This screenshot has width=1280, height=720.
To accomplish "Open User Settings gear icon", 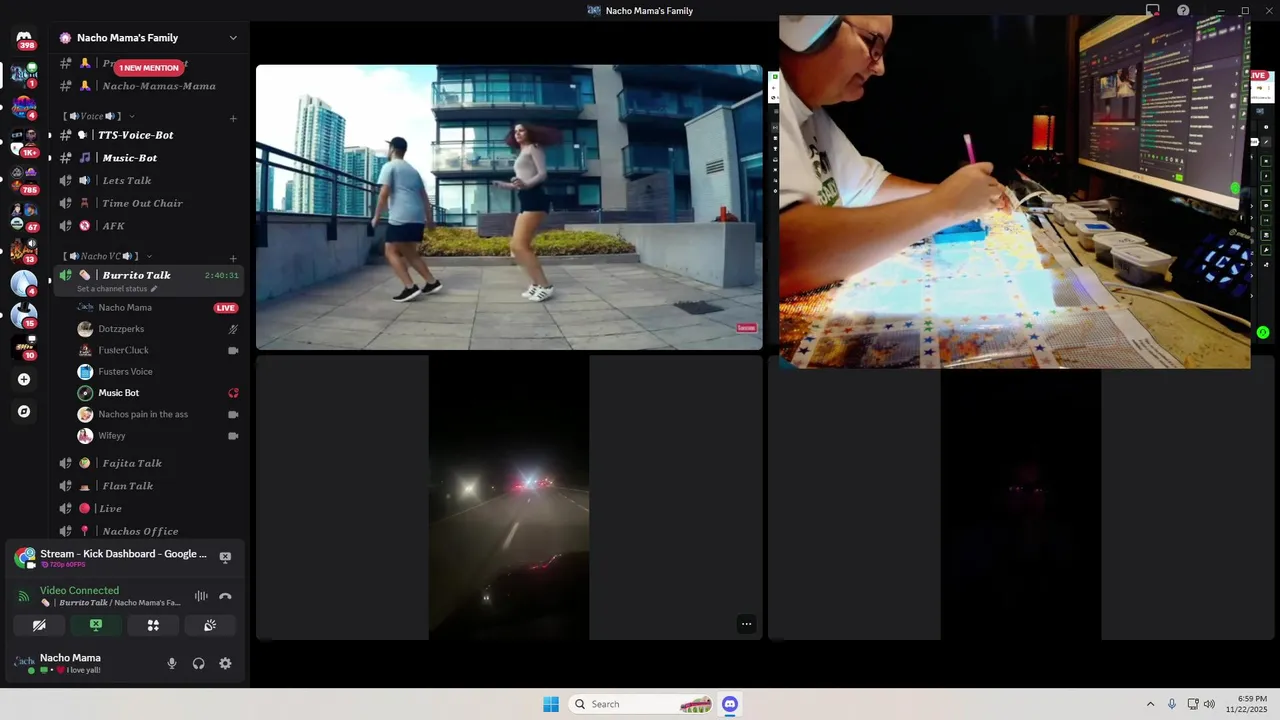I will coord(225,663).
